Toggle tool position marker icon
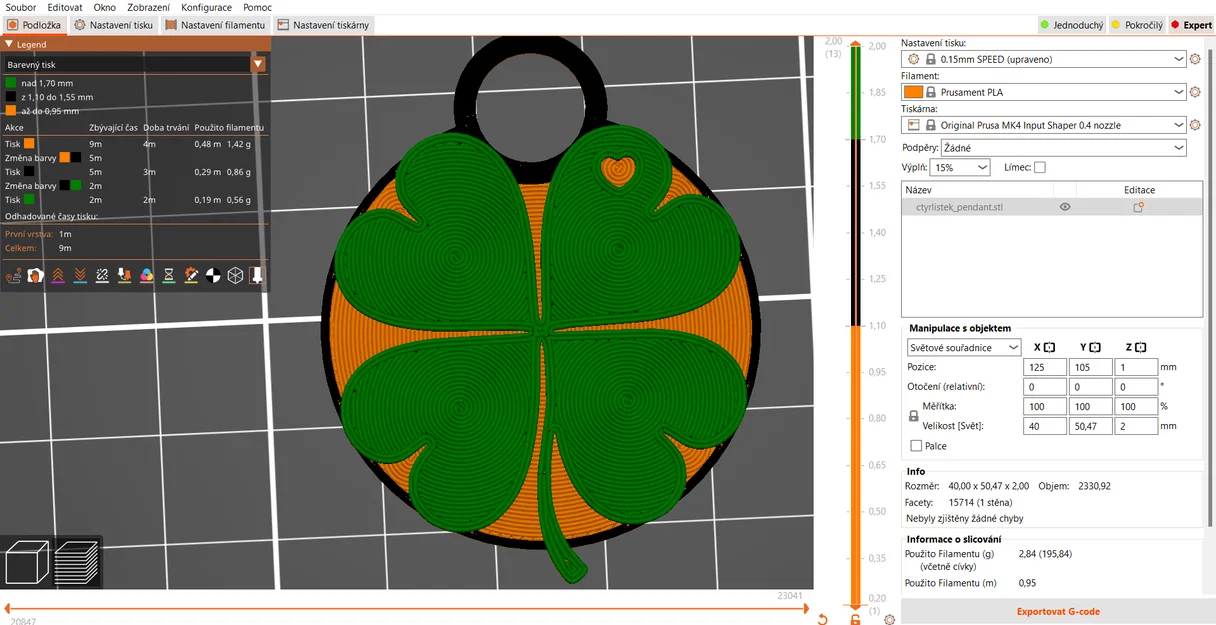Screen dimensions: 1216x625 pyautogui.click(x=257, y=275)
